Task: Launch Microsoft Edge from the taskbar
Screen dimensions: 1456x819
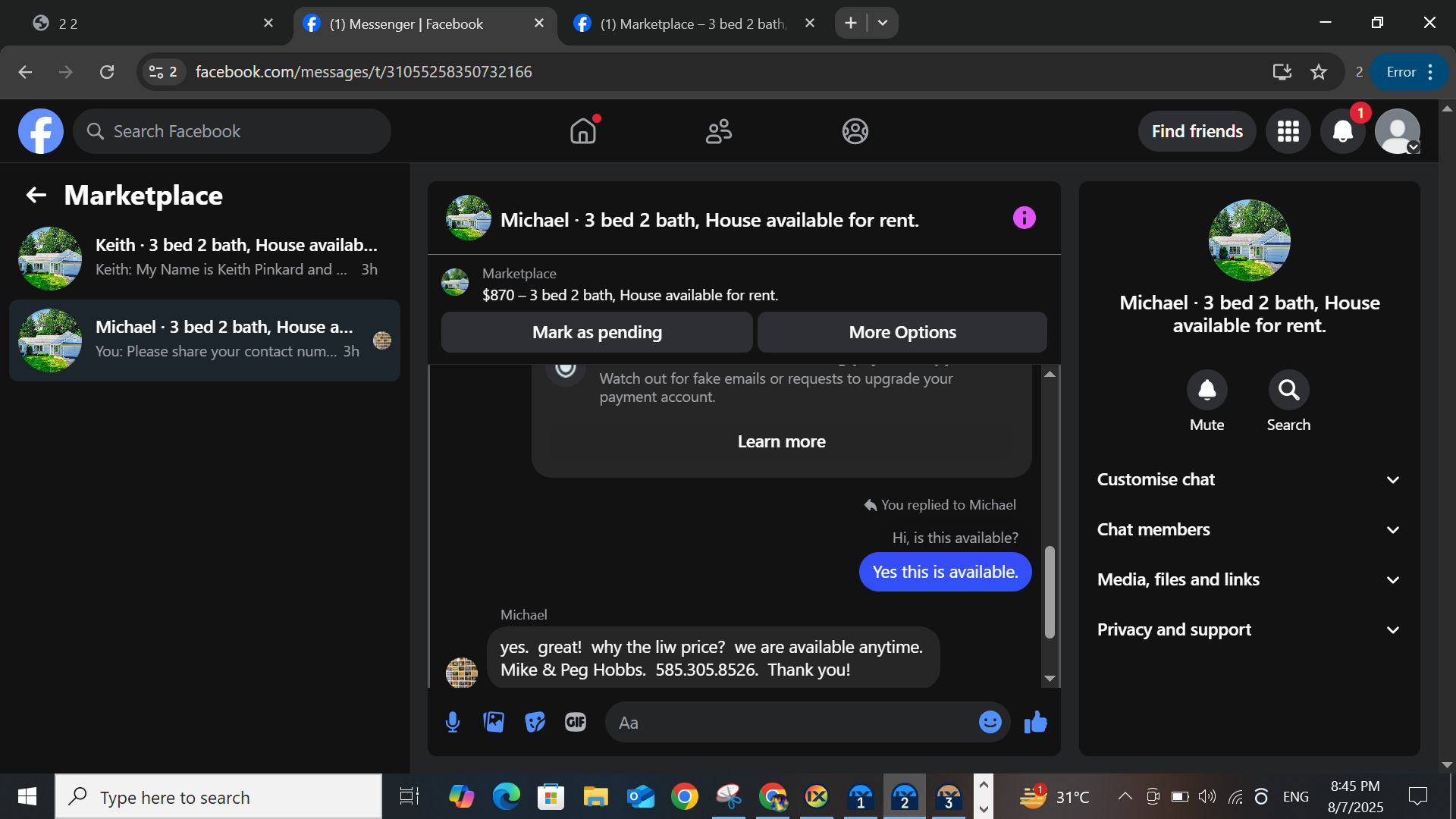Action: (507, 796)
